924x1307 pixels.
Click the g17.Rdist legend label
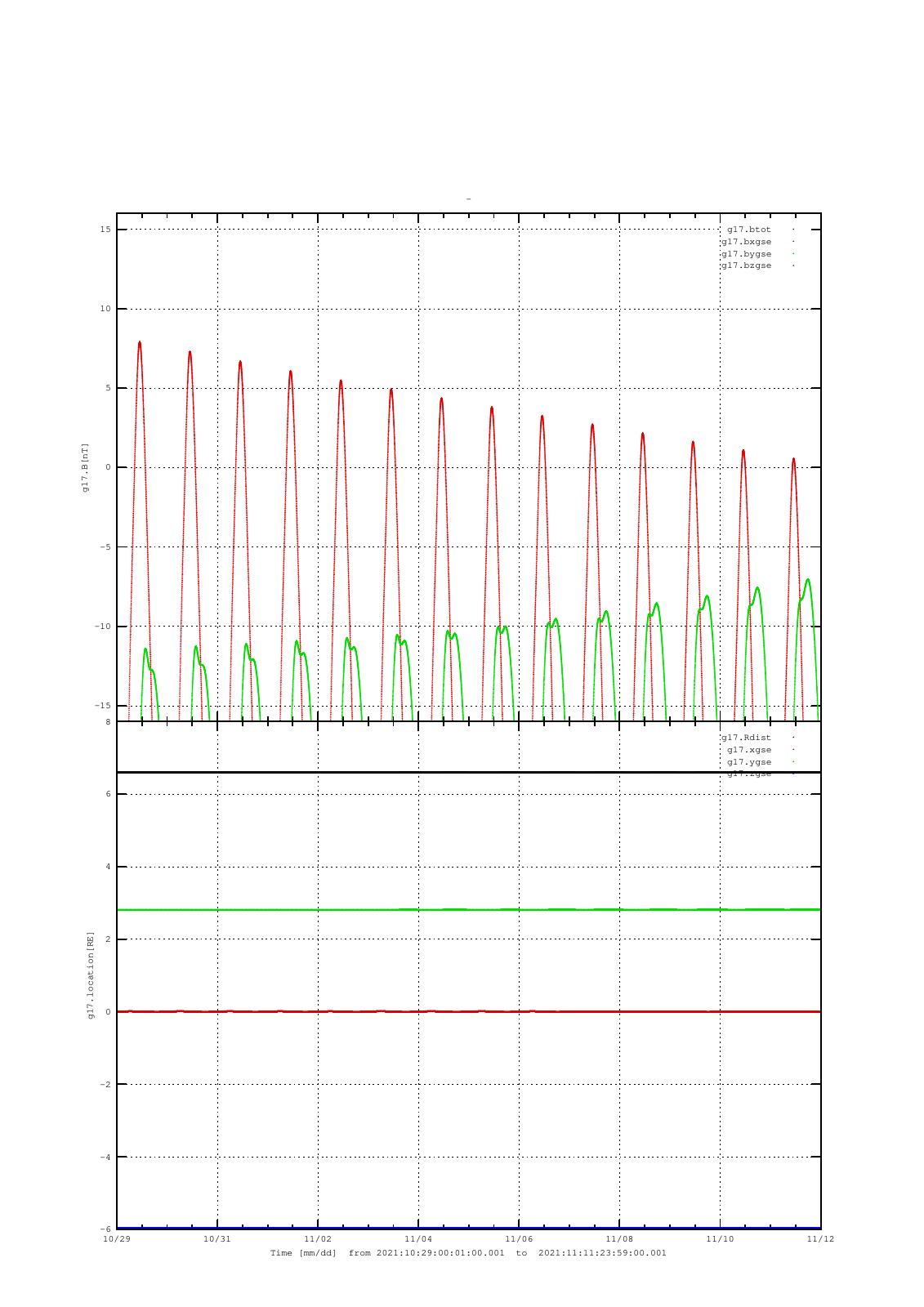pyautogui.click(x=746, y=738)
